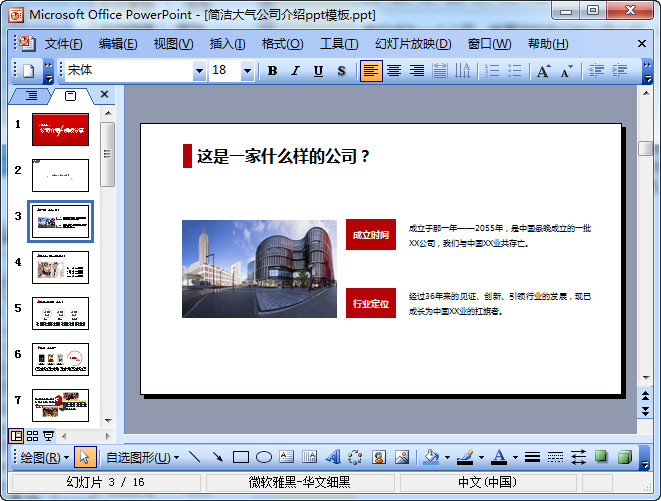Select slide 5 thumbnail
The image size is (661, 501).
click(60, 313)
